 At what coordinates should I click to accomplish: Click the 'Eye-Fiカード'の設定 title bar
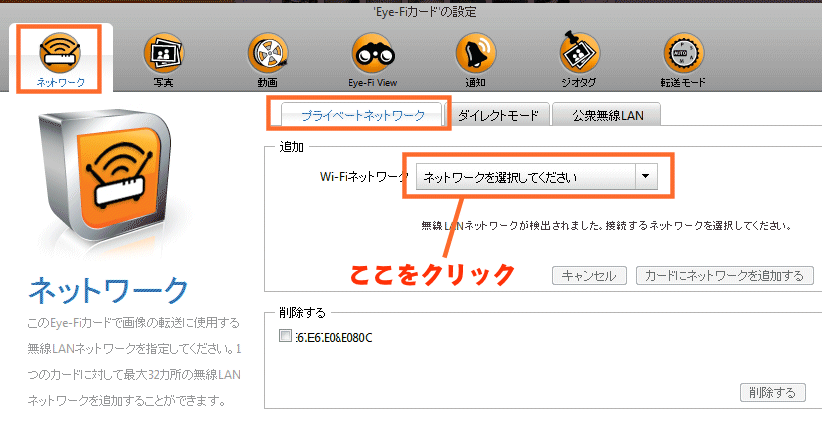(411, 12)
